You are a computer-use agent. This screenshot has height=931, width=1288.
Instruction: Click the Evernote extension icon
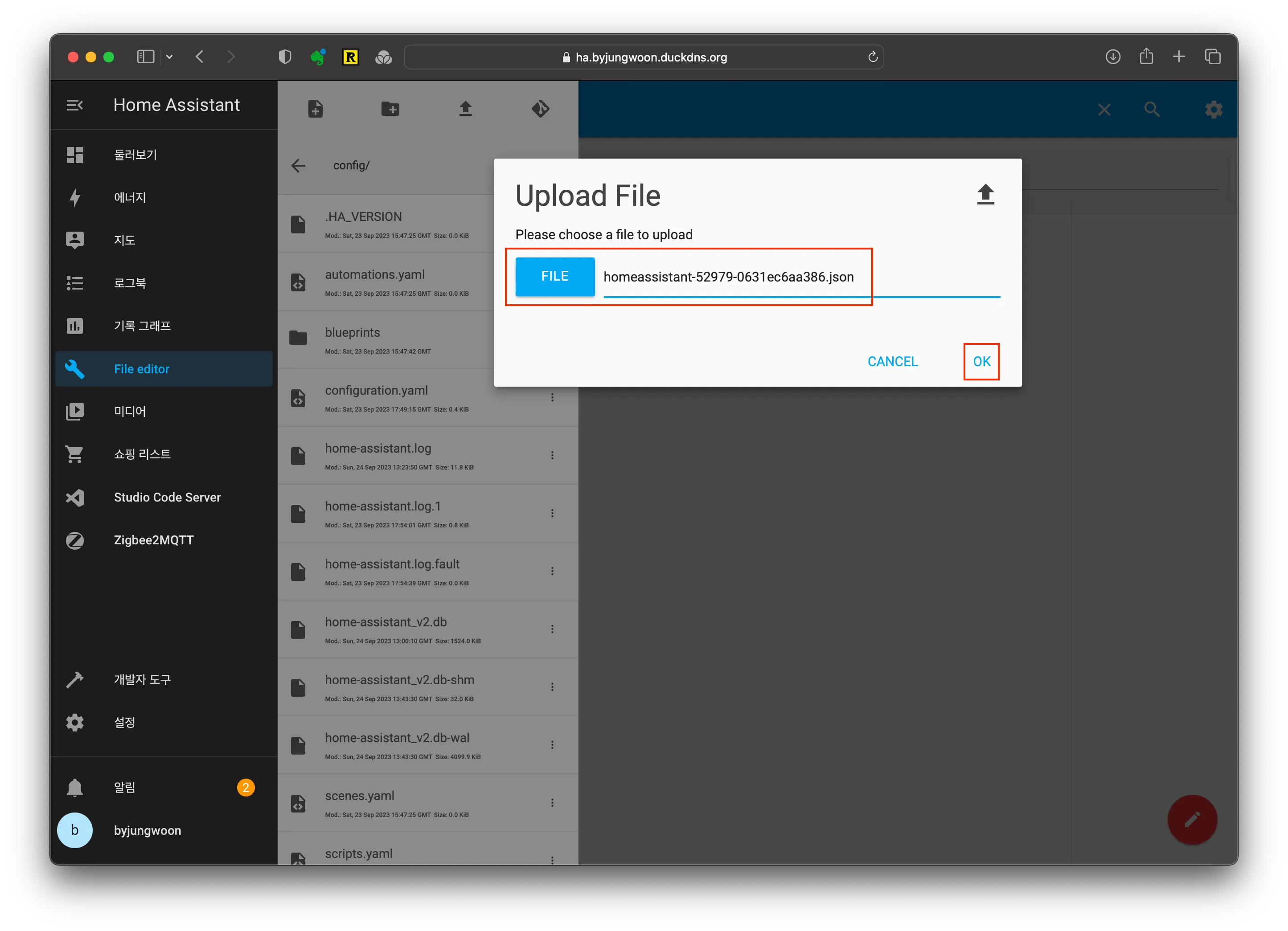point(317,57)
